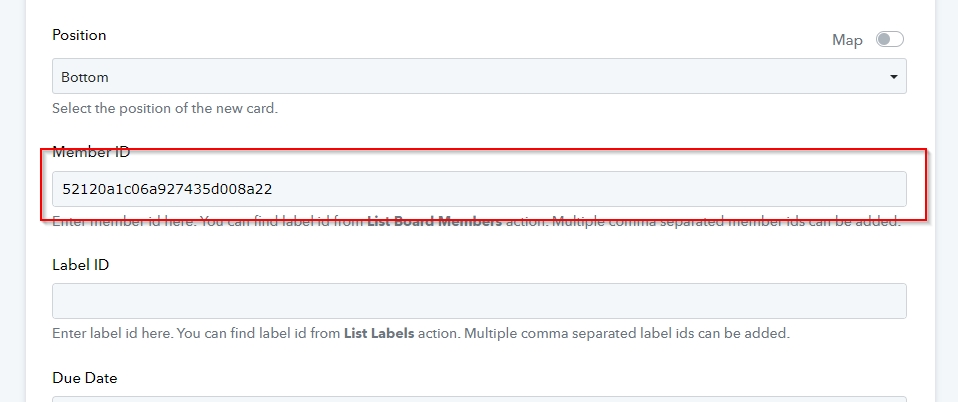Click the bold 'List Board Members' text
958x402 pixels.
coord(434,221)
